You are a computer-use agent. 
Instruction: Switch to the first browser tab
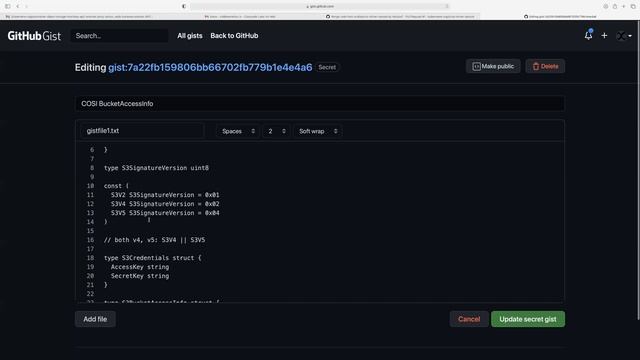point(80,16)
